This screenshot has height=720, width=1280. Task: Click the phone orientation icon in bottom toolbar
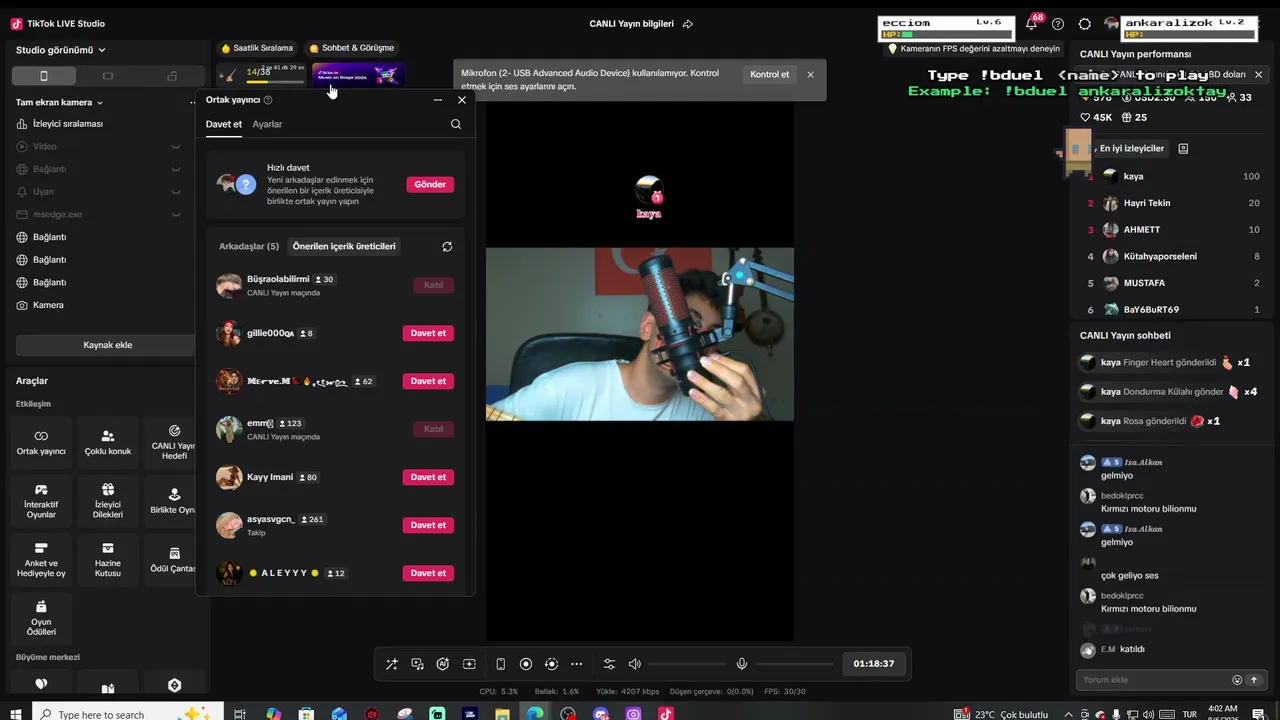click(x=500, y=664)
